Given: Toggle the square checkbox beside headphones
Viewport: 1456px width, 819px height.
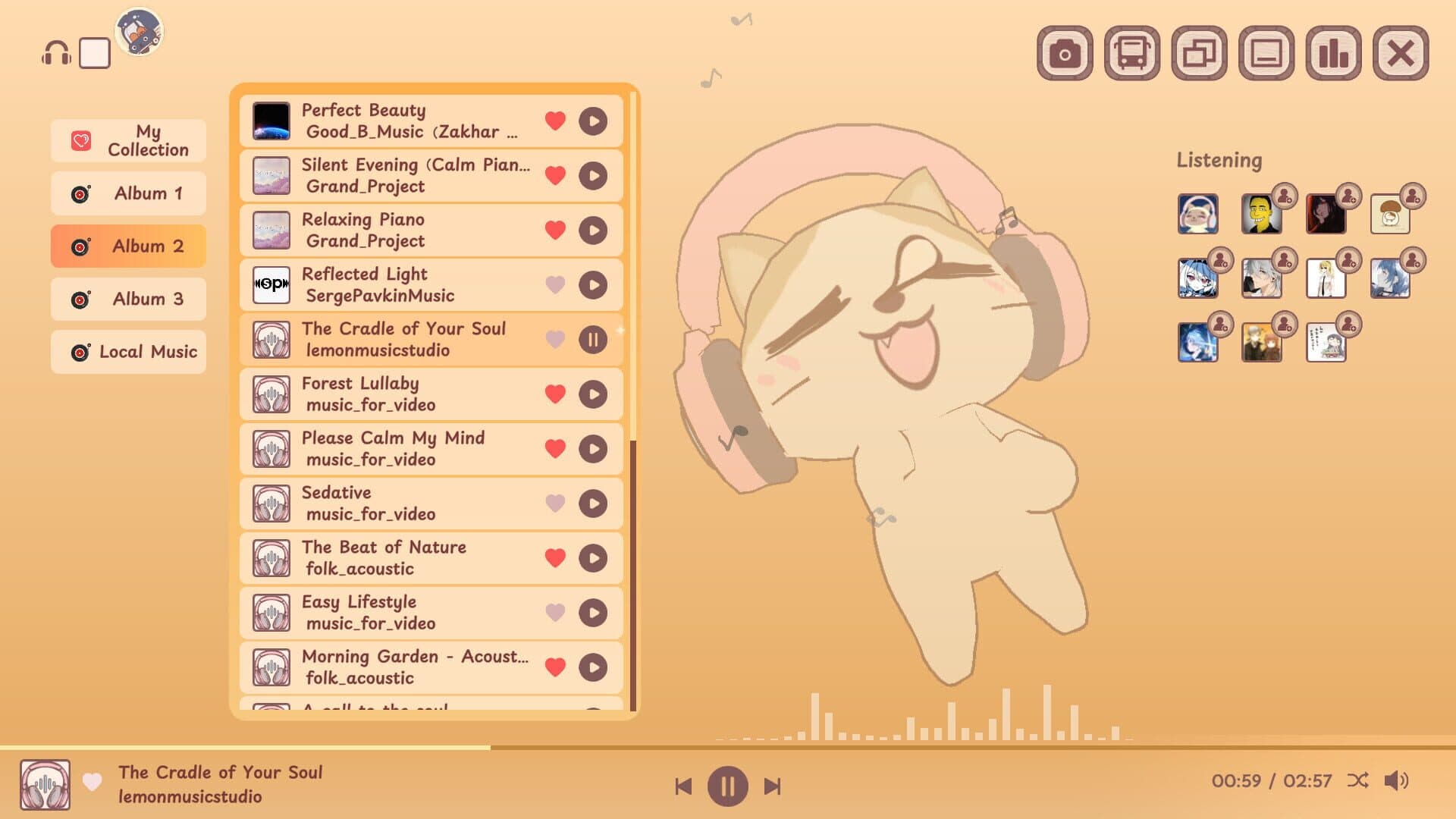Looking at the screenshot, I should pyautogui.click(x=95, y=53).
